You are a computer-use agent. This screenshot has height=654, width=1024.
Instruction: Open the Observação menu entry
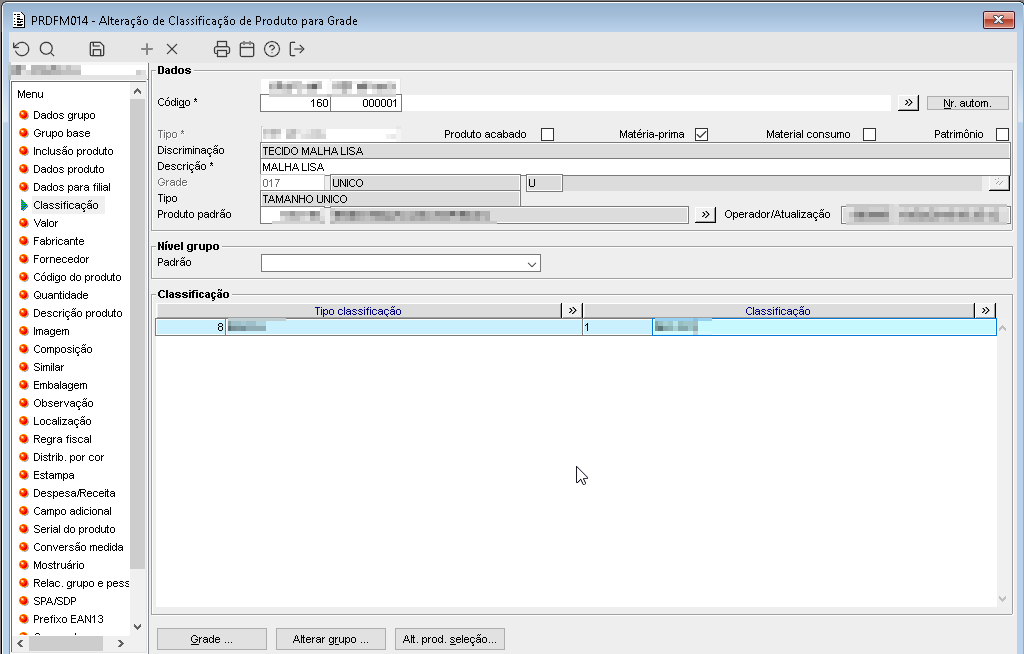pyautogui.click(x=63, y=403)
